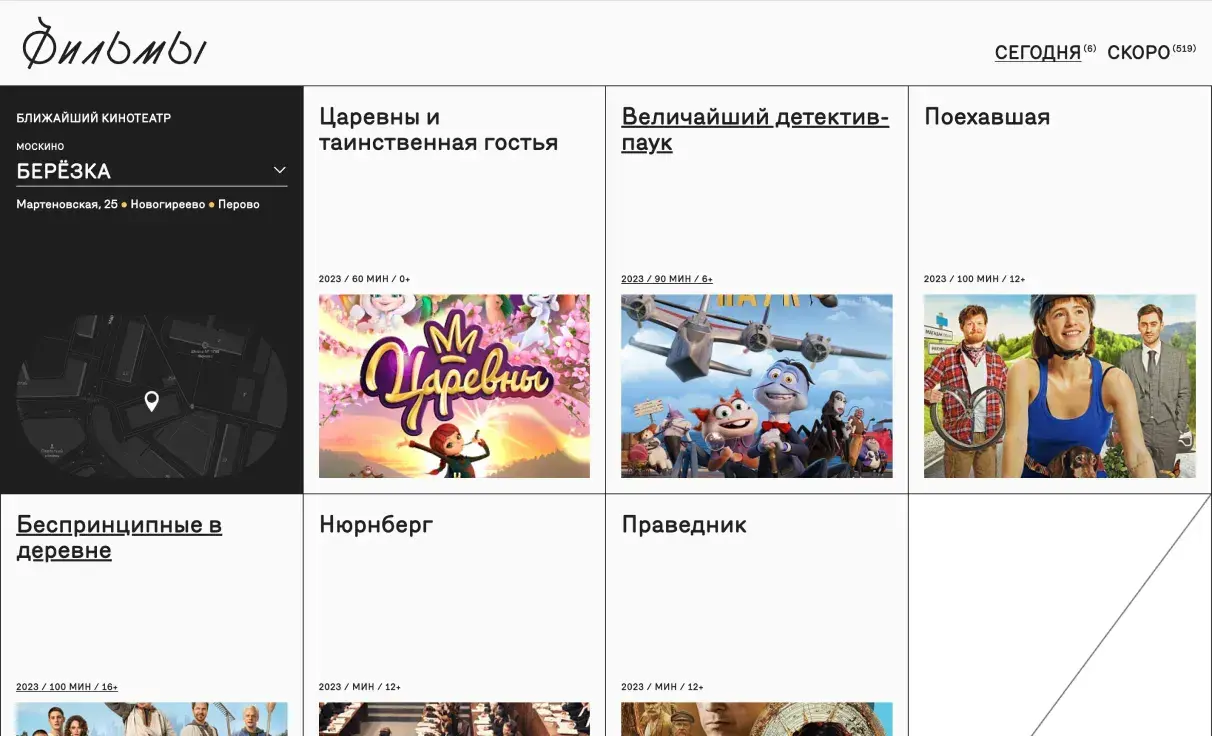Click the Ближайший кинотеатр heading
Viewport: 1212px width, 736px height.
[x=94, y=118]
